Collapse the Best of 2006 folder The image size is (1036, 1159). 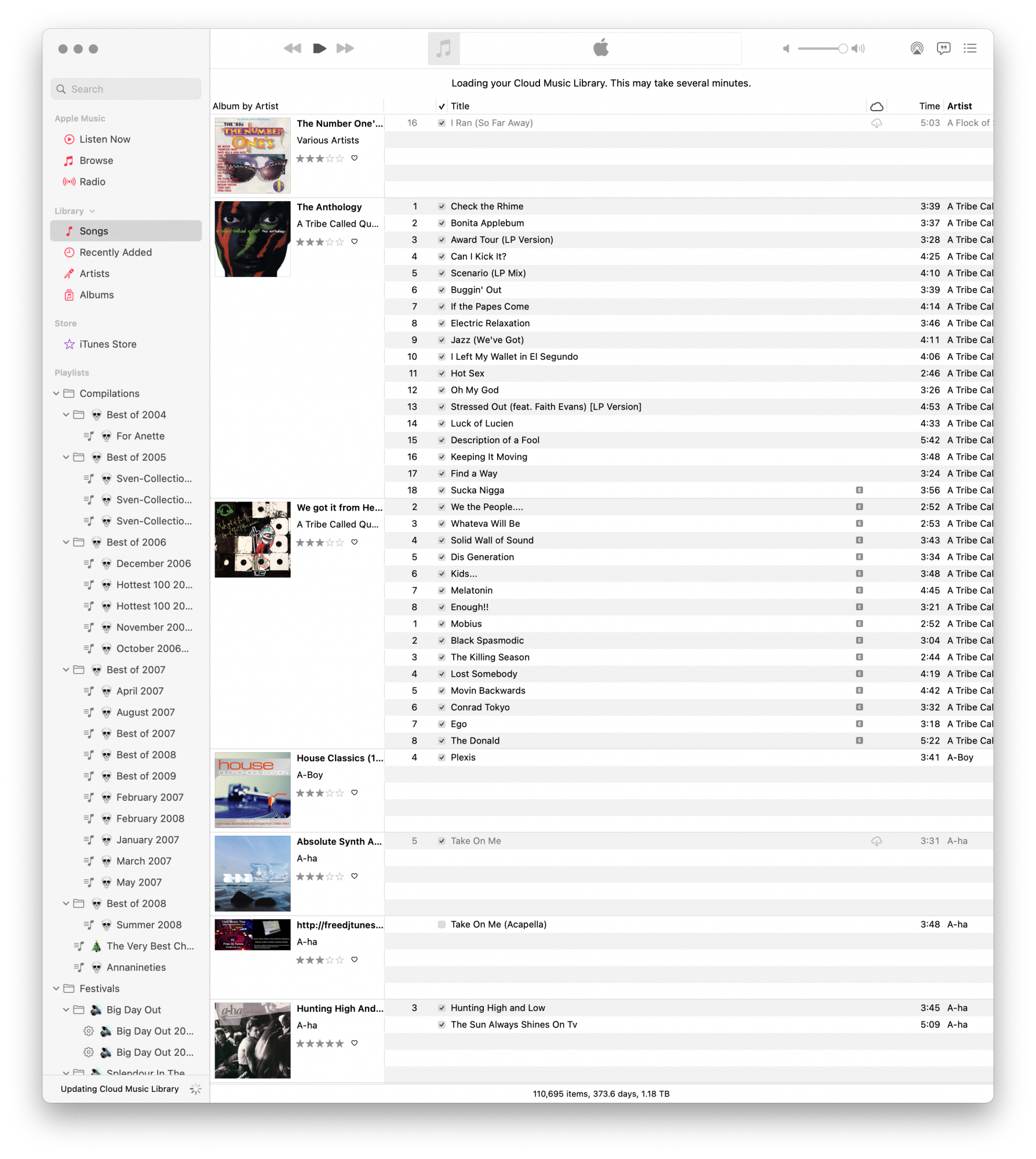[x=66, y=542]
